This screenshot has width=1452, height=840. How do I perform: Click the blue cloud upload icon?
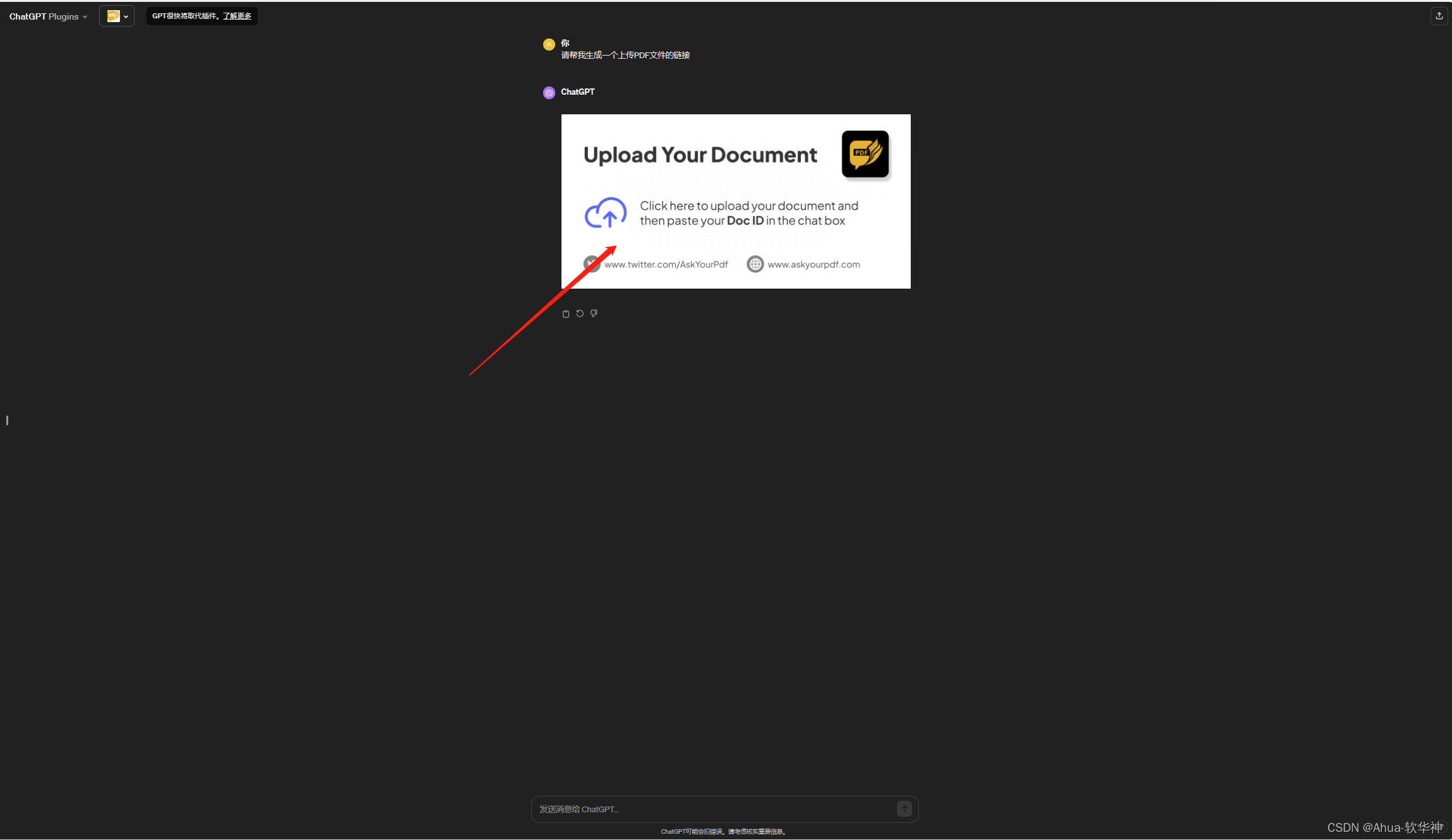[x=605, y=213]
